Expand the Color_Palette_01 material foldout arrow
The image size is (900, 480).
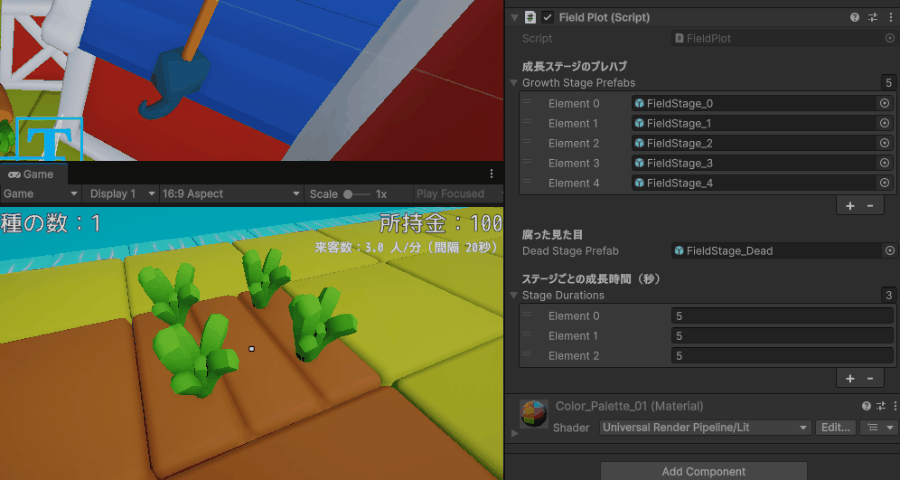click(x=515, y=433)
